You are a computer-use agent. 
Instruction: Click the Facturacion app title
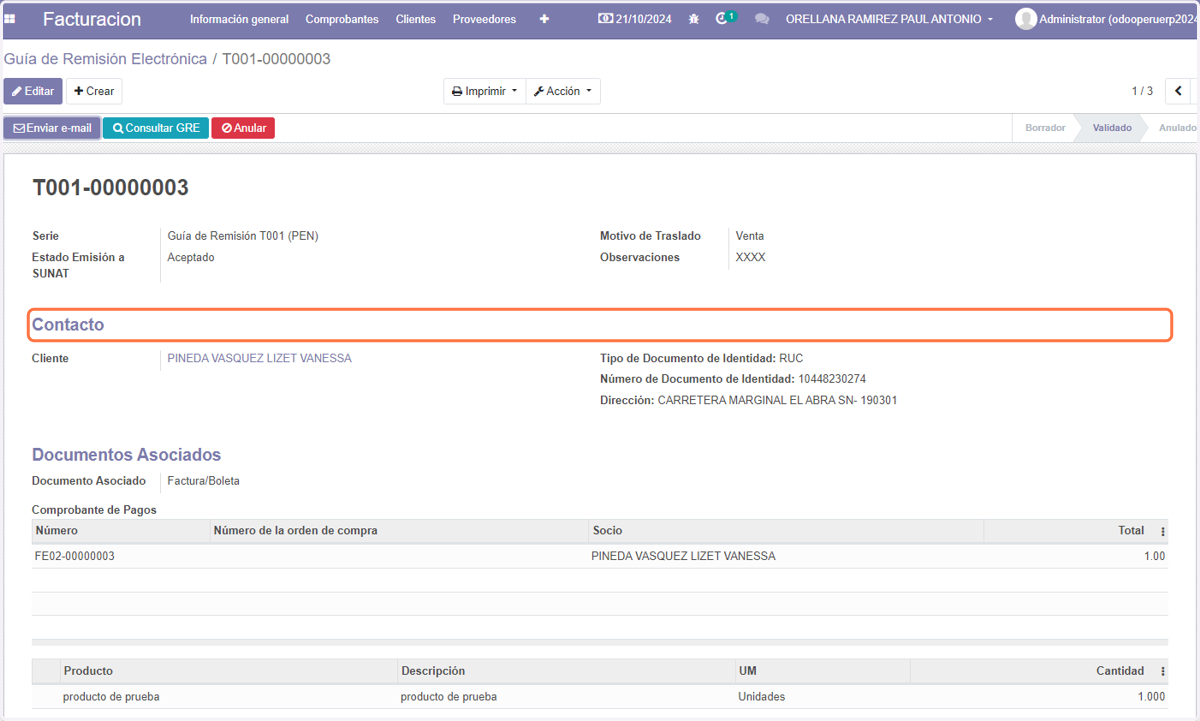pos(92,19)
